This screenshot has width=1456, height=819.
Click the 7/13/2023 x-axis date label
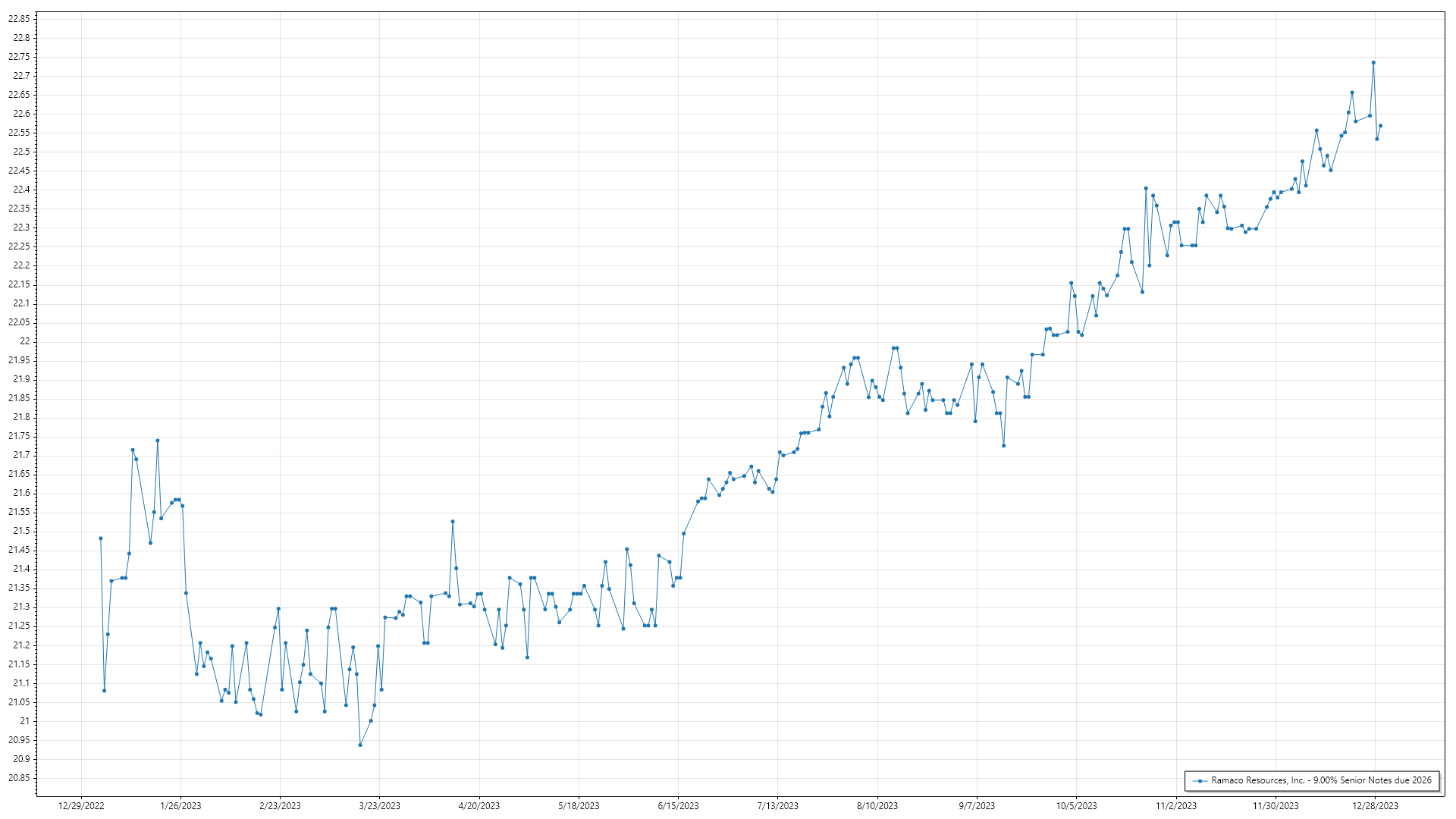[777, 806]
